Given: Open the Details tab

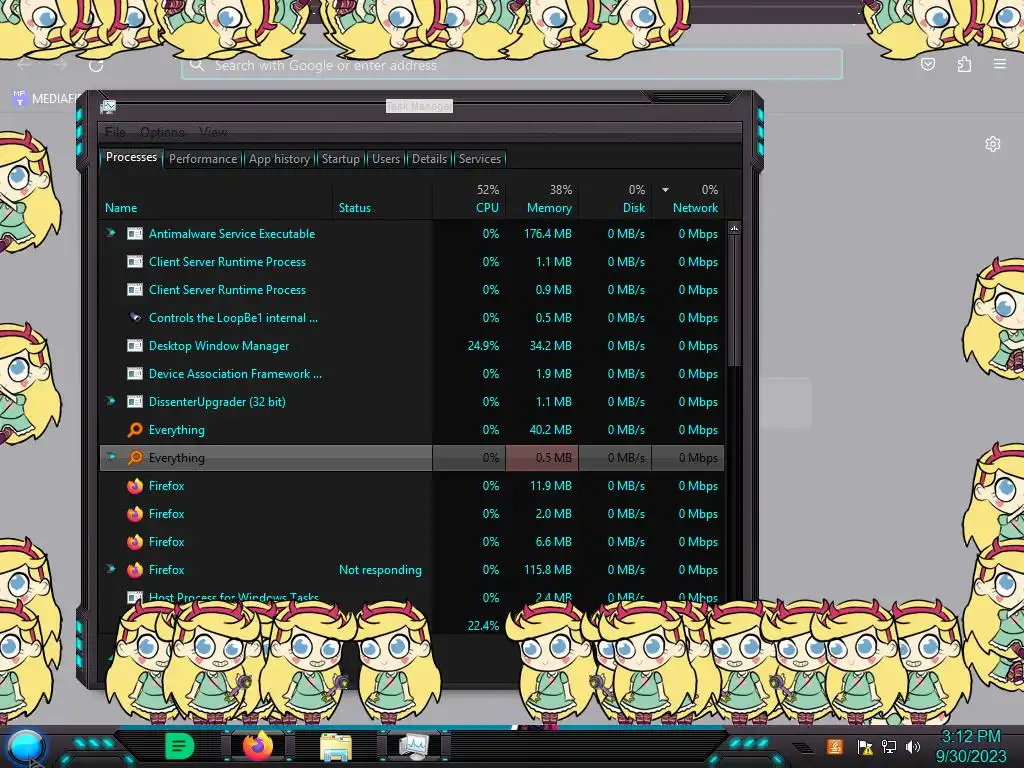Looking at the screenshot, I should click(429, 159).
